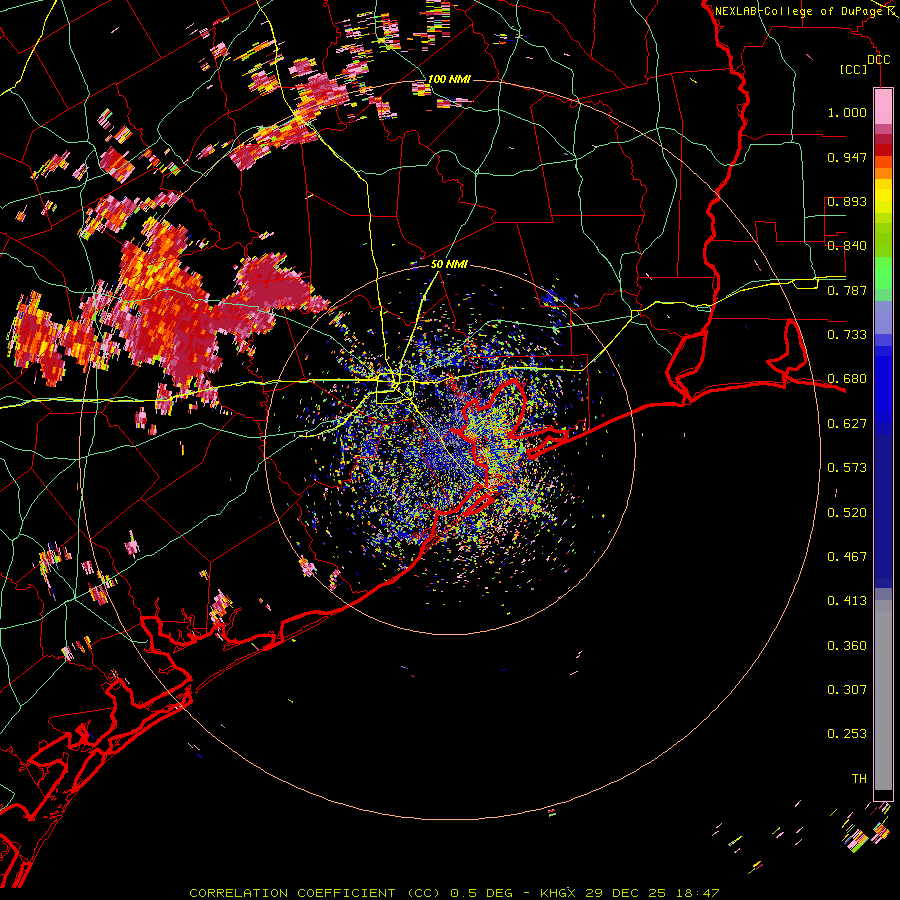Viewport: 900px width, 900px height.
Task: Click the 0.680 scale value
Action: [x=847, y=379]
